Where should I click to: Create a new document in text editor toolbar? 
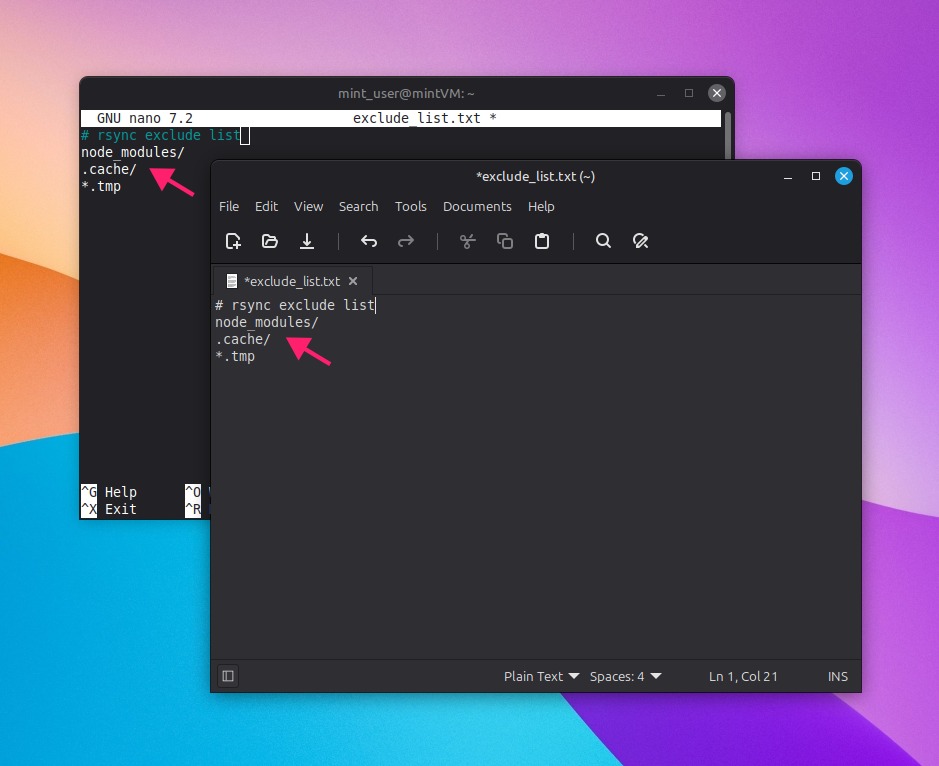point(233,241)
